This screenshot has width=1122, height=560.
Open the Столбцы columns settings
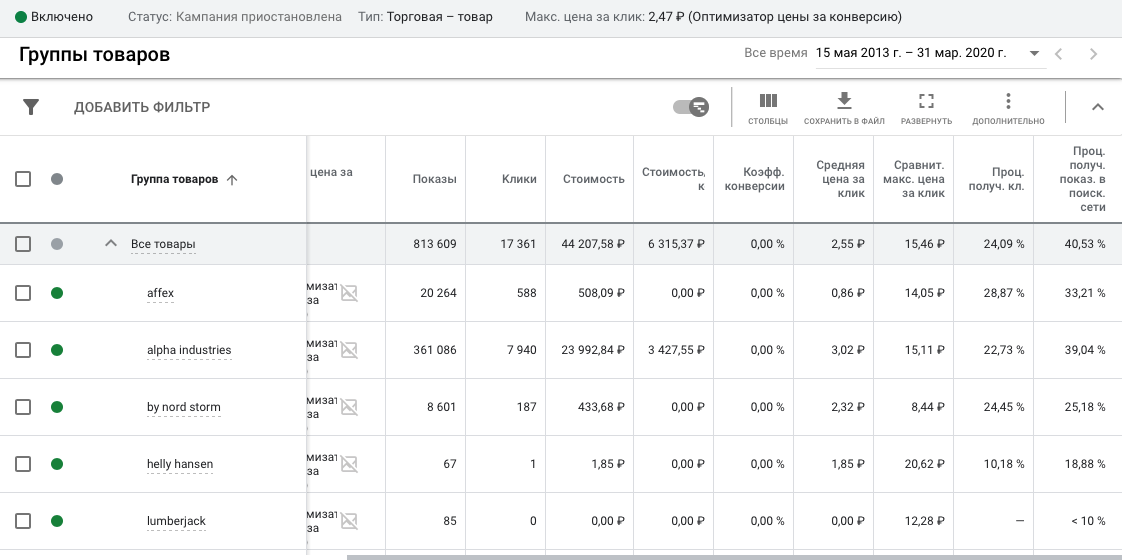point(768,108)
